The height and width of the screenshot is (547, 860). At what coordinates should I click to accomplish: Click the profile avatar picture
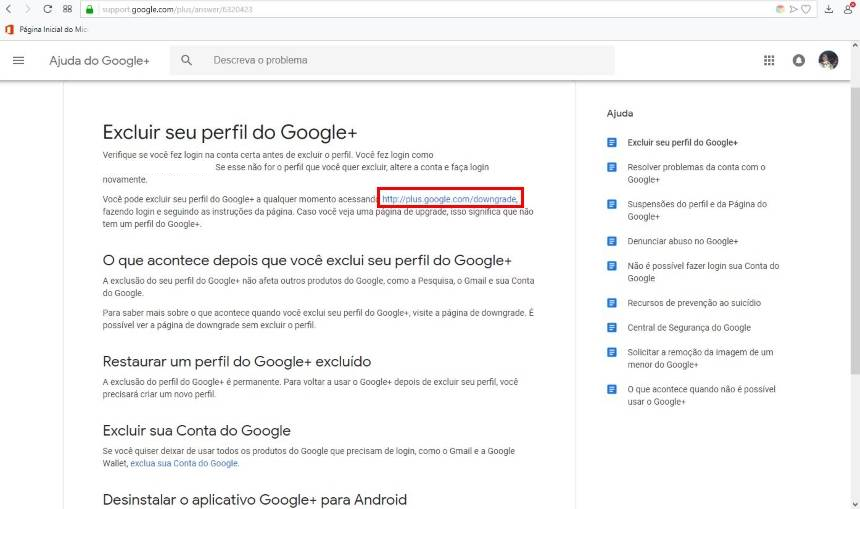pyautogui.click(x=828, y=60)
